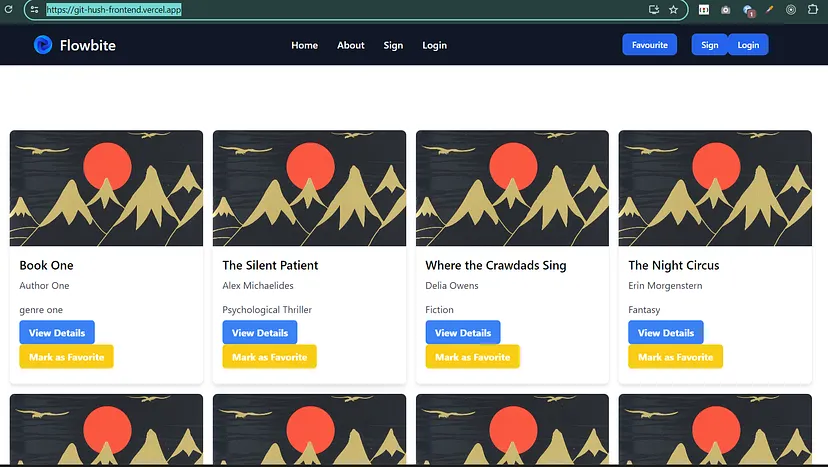Click the blue Sign button at right
Image resolution: width=828 pixels, height=467 pixels.
[x=710, y=45]
